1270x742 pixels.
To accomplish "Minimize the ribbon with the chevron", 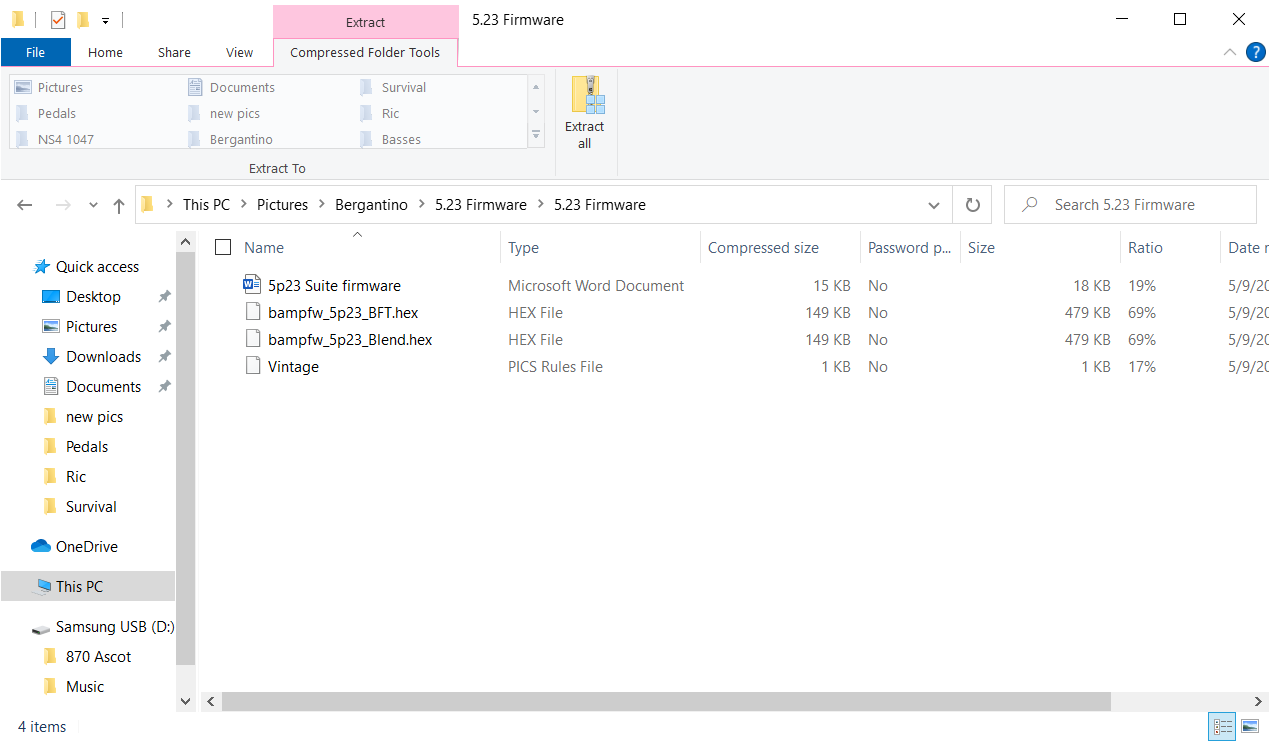I will 1230,52.
